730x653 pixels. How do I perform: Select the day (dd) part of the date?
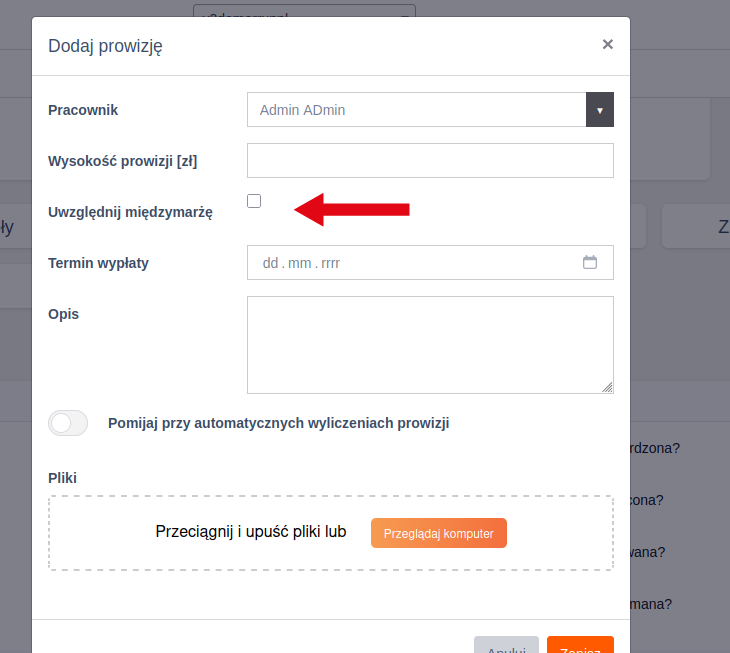tap(270, 263)
